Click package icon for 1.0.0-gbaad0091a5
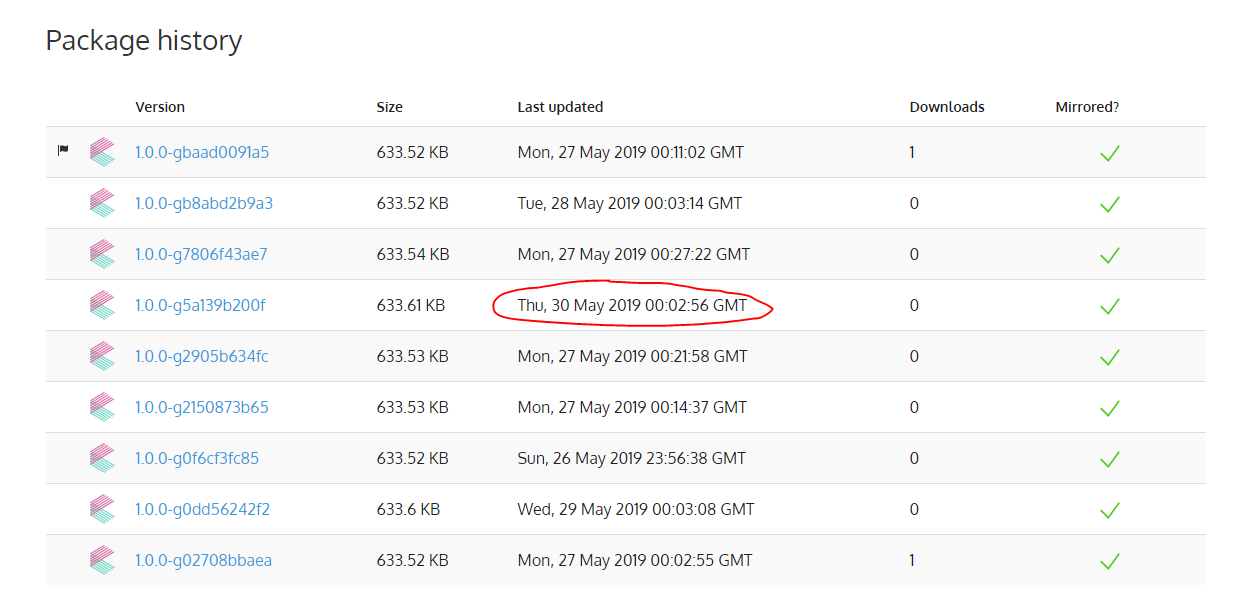The height and width of the screenshot is (595, 1236). (102, 152)
